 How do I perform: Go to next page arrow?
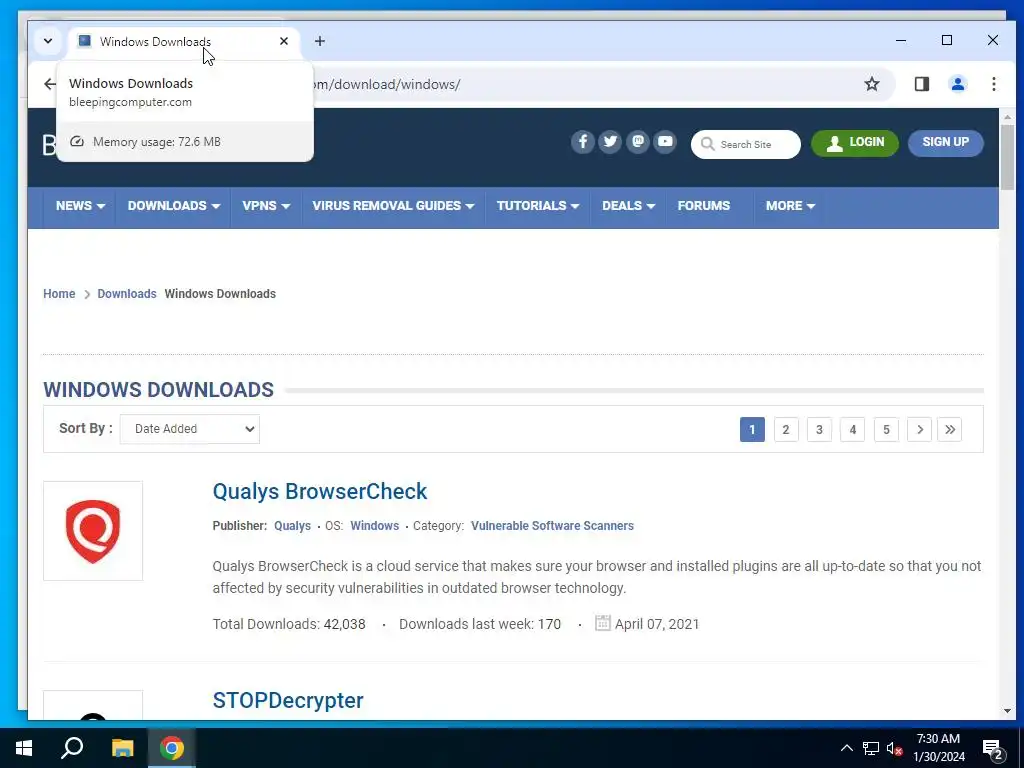coord(920,430)
